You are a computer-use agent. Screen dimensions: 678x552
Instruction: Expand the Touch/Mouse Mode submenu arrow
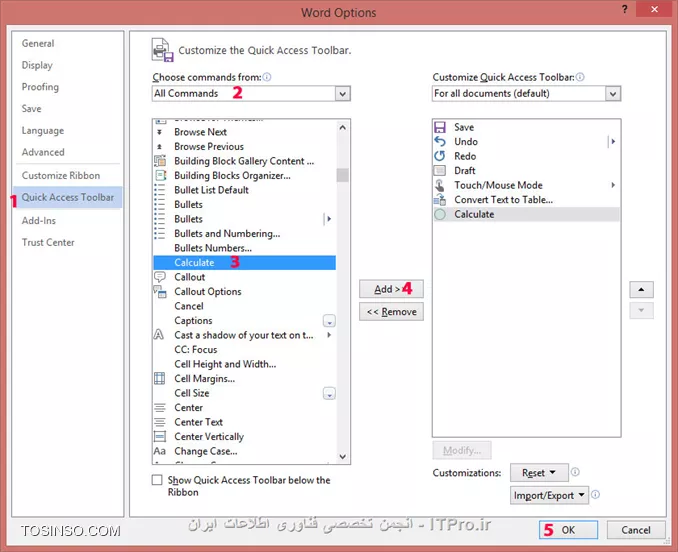coord(613,185)
